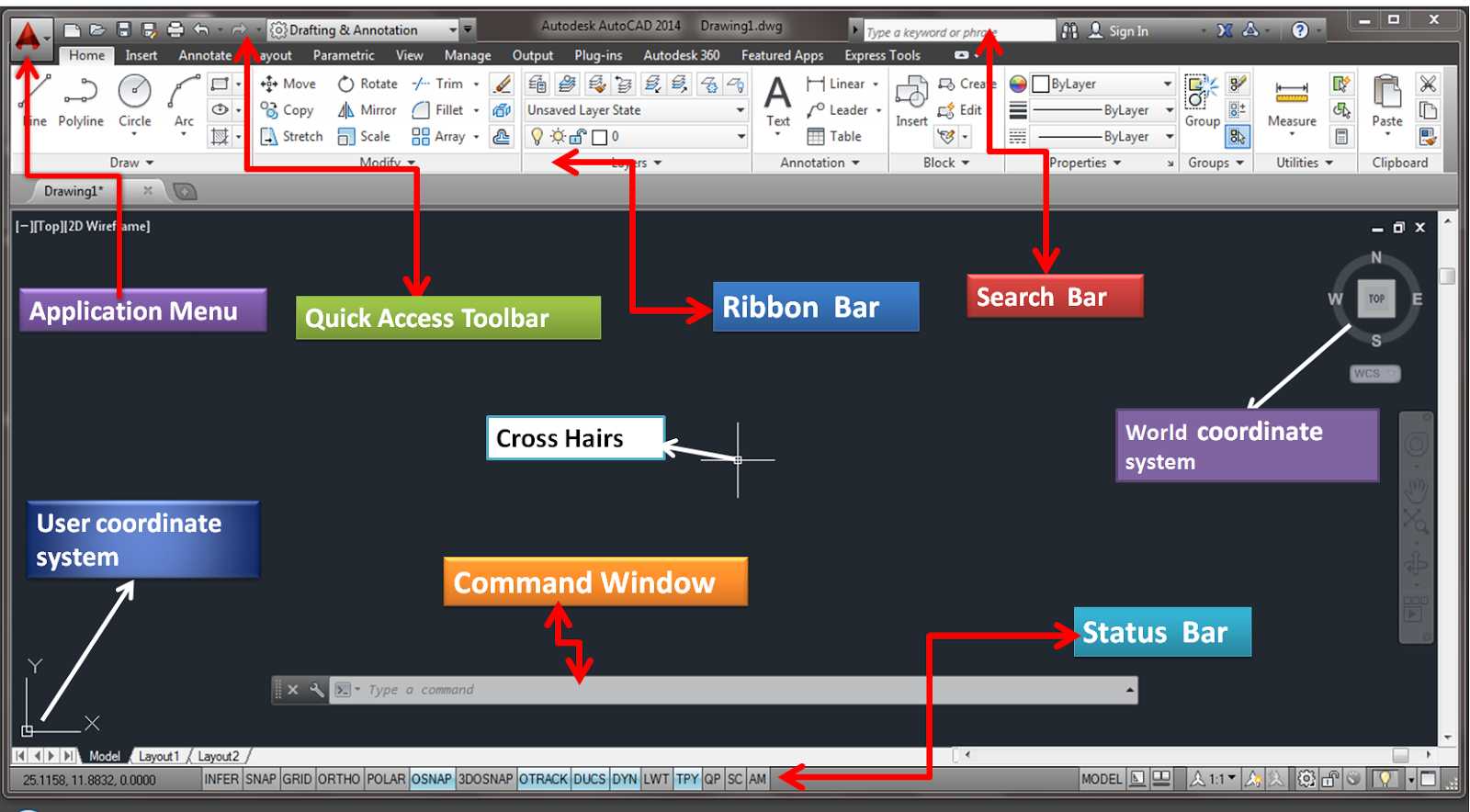Image resolution: width=1470 pixels, height=812 pixels.
Task: Toggle INFER constraints in status bar
Action: coord(221,779)
